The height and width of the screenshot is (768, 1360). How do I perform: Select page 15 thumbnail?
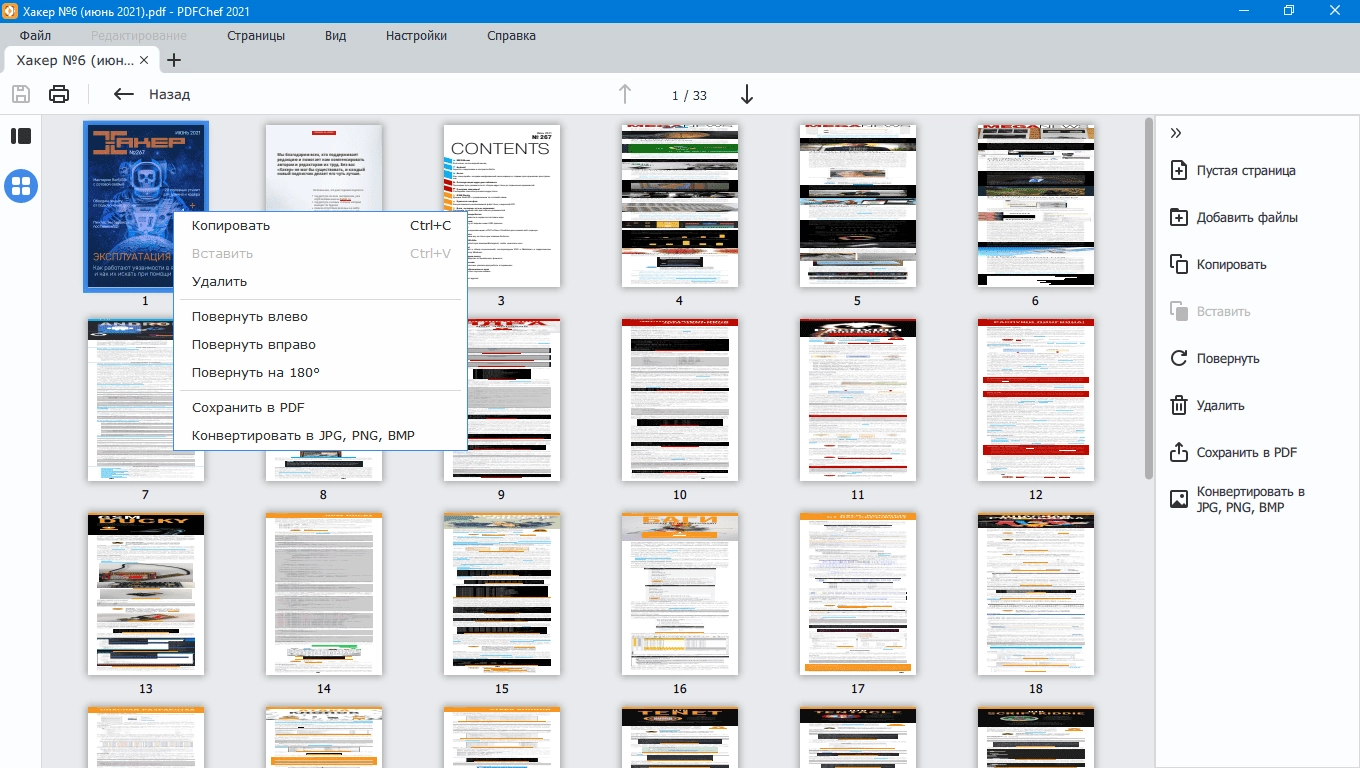point(501,594)
